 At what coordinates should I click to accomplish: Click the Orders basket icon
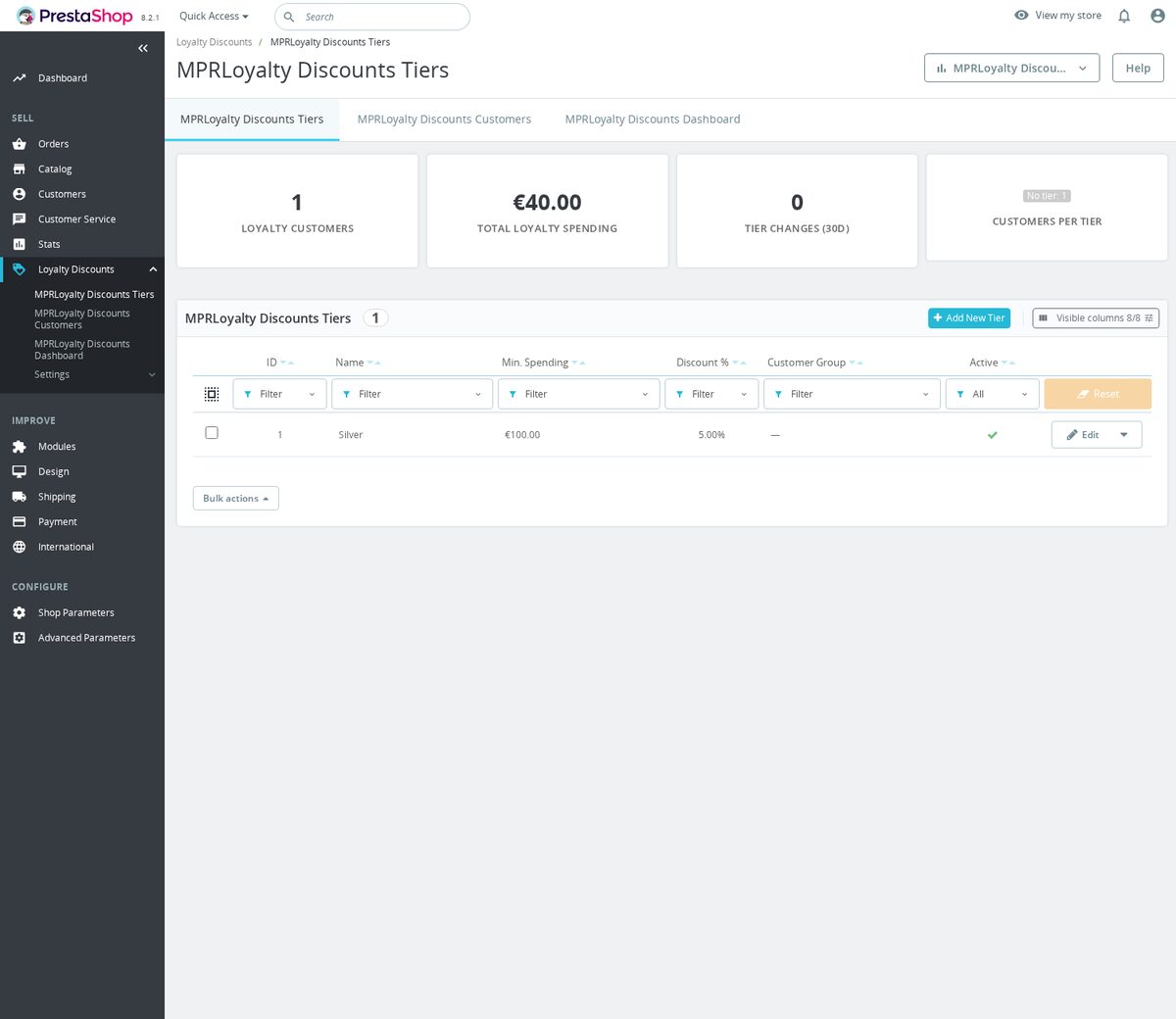click(x=19, y=144)
